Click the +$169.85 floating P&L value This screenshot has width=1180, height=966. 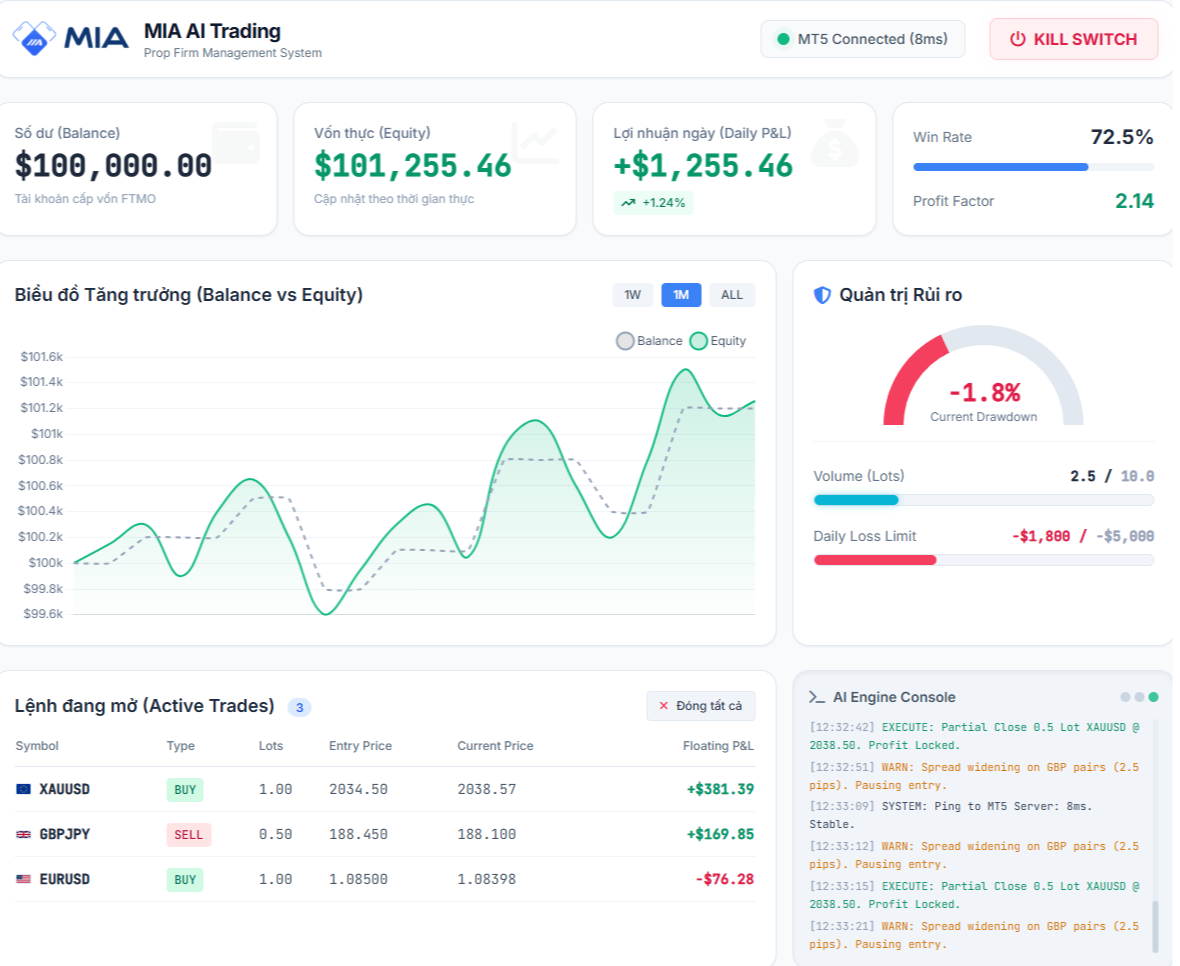pyautogui.click(x=720, y=834)
